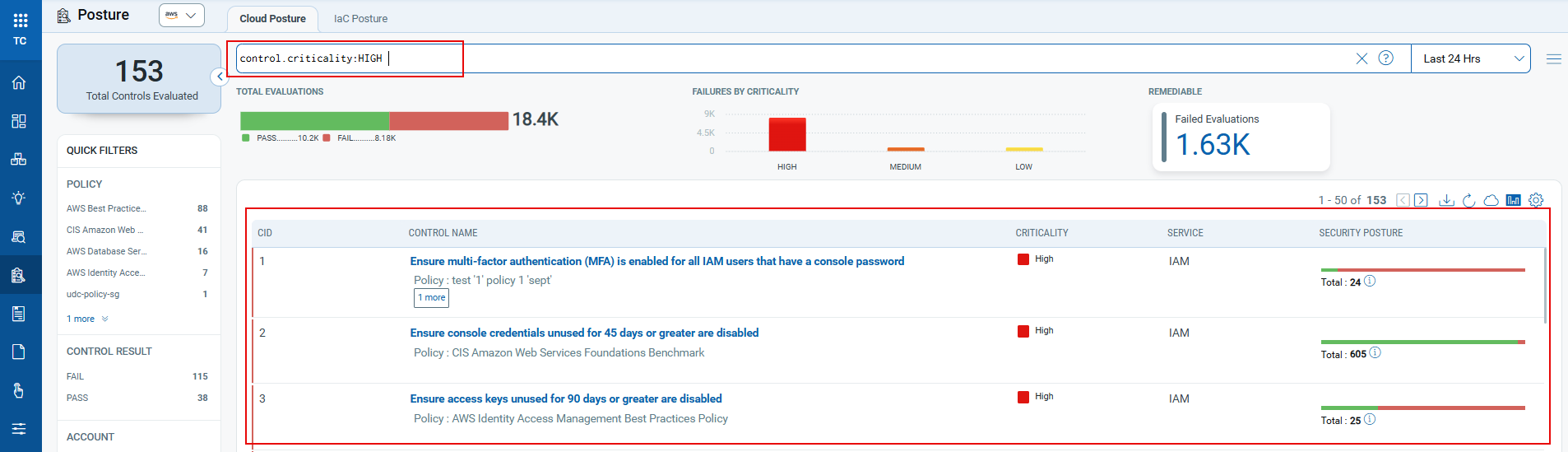
Task: Open the Responses hand-pointer sidebar icon
Action: (19, 390)
